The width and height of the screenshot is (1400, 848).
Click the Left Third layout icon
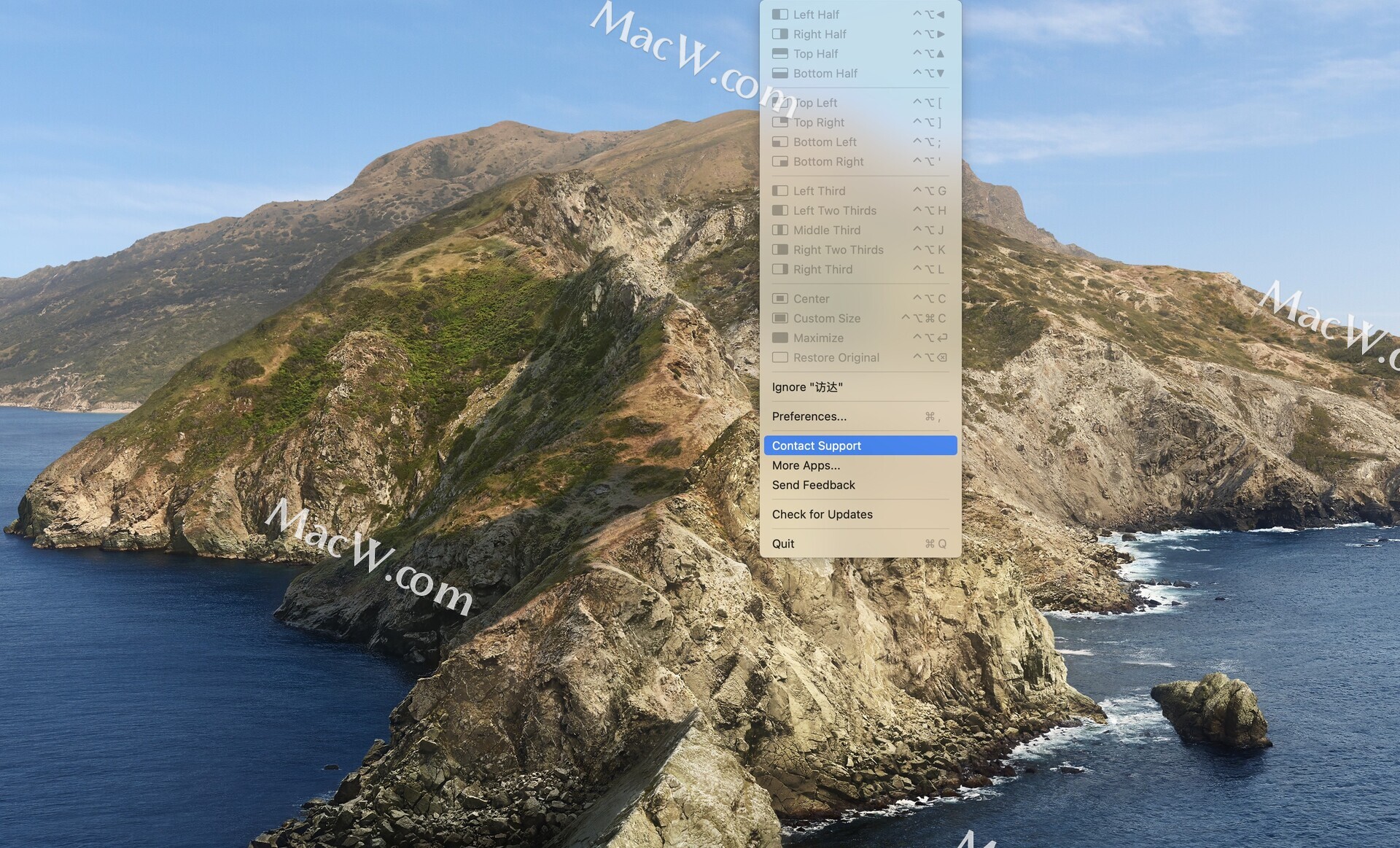click(779, 191)
